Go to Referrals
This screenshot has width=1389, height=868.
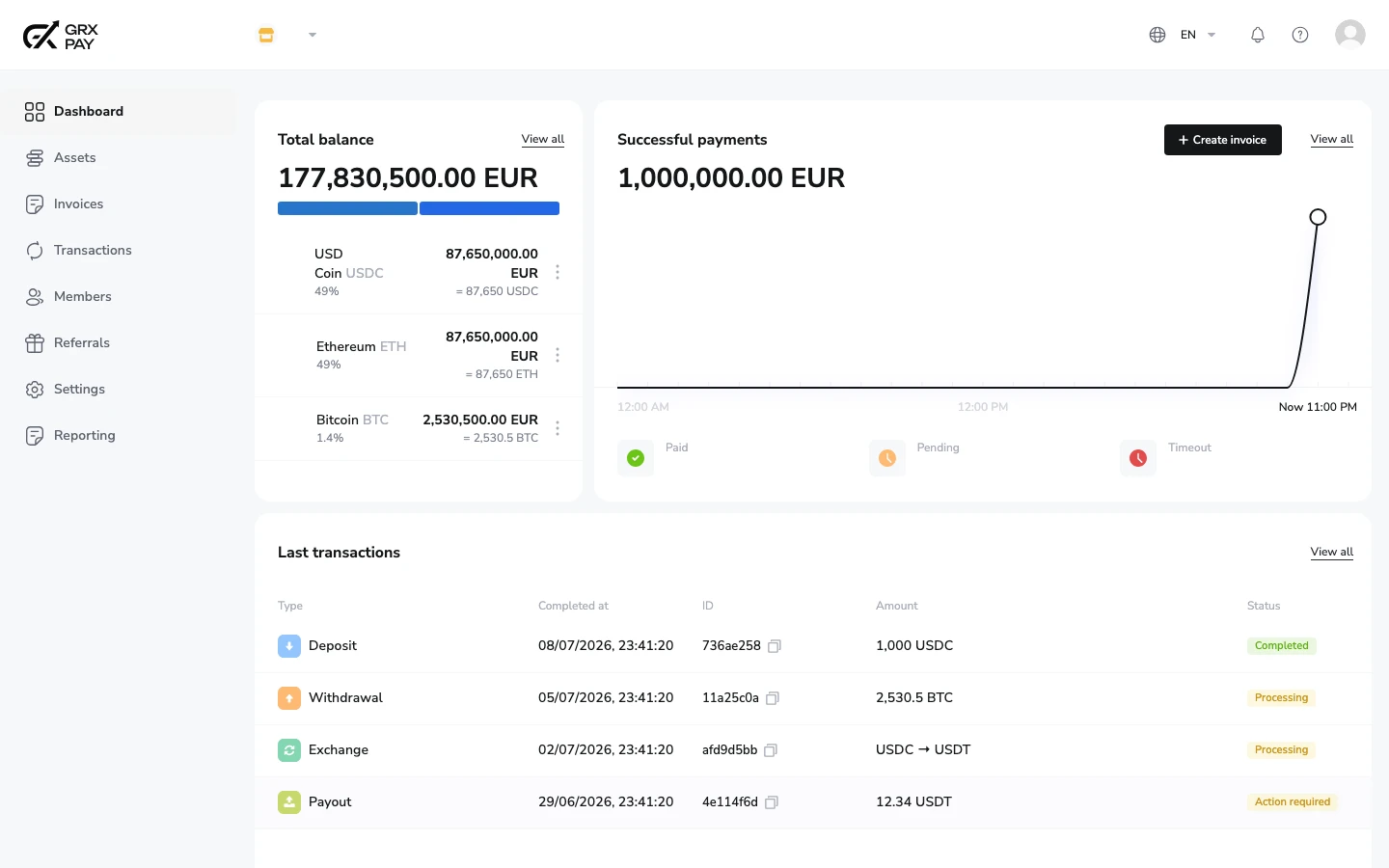[x=118, y=342]
